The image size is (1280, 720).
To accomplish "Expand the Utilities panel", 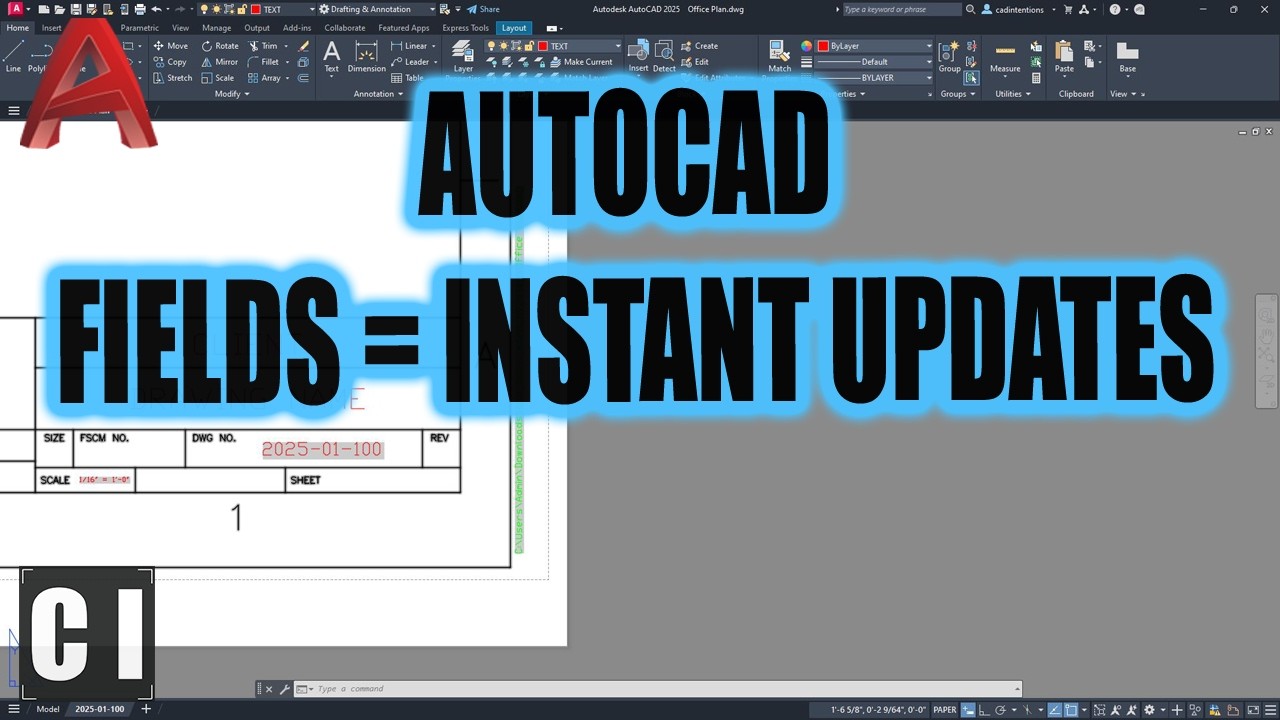I will (1012, 94).
